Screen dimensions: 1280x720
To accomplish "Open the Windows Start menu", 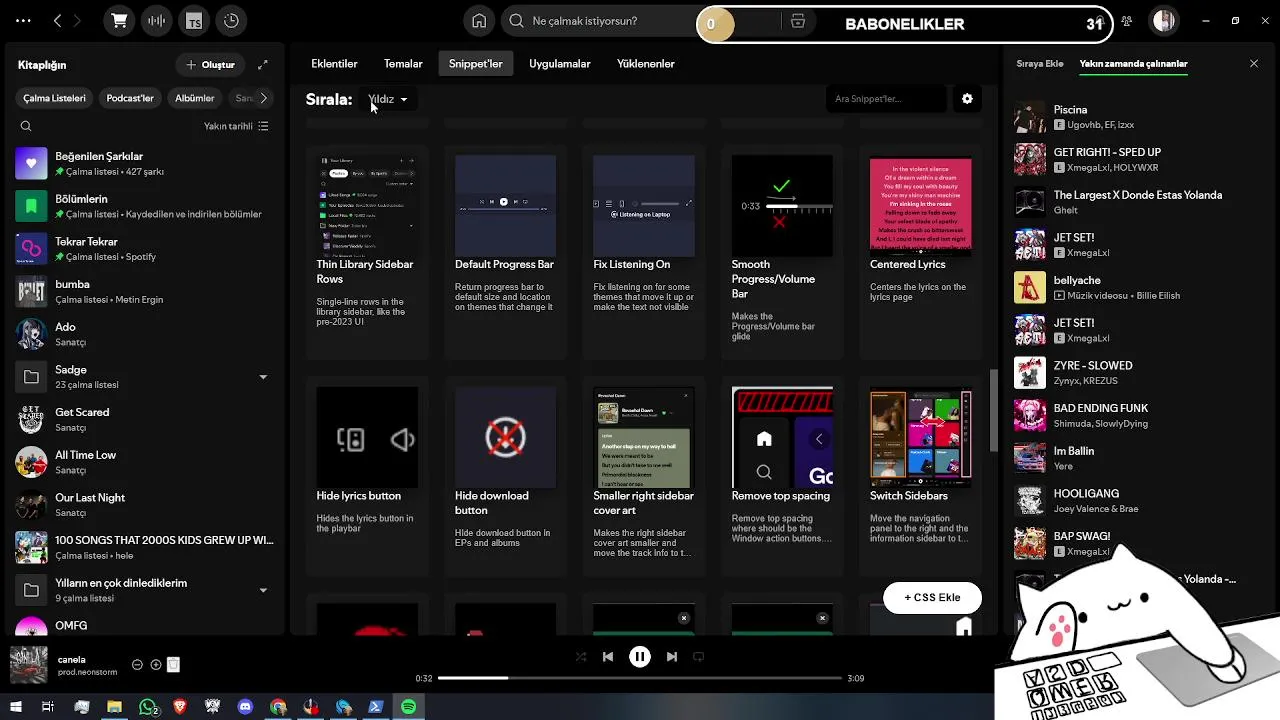I will coord(16,707).
